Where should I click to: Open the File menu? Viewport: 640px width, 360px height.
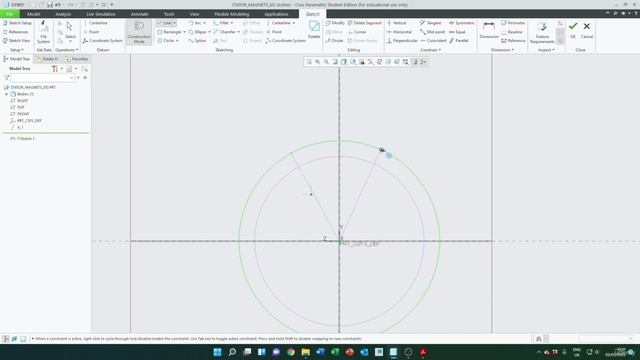pos(10,14)
